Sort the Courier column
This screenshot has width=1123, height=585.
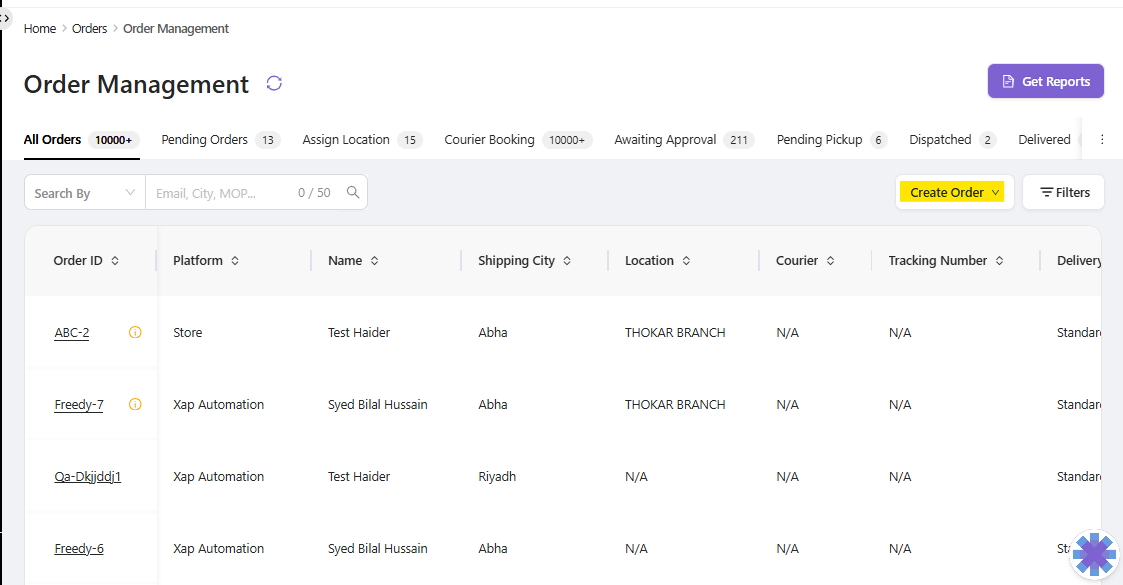(831, 261)
